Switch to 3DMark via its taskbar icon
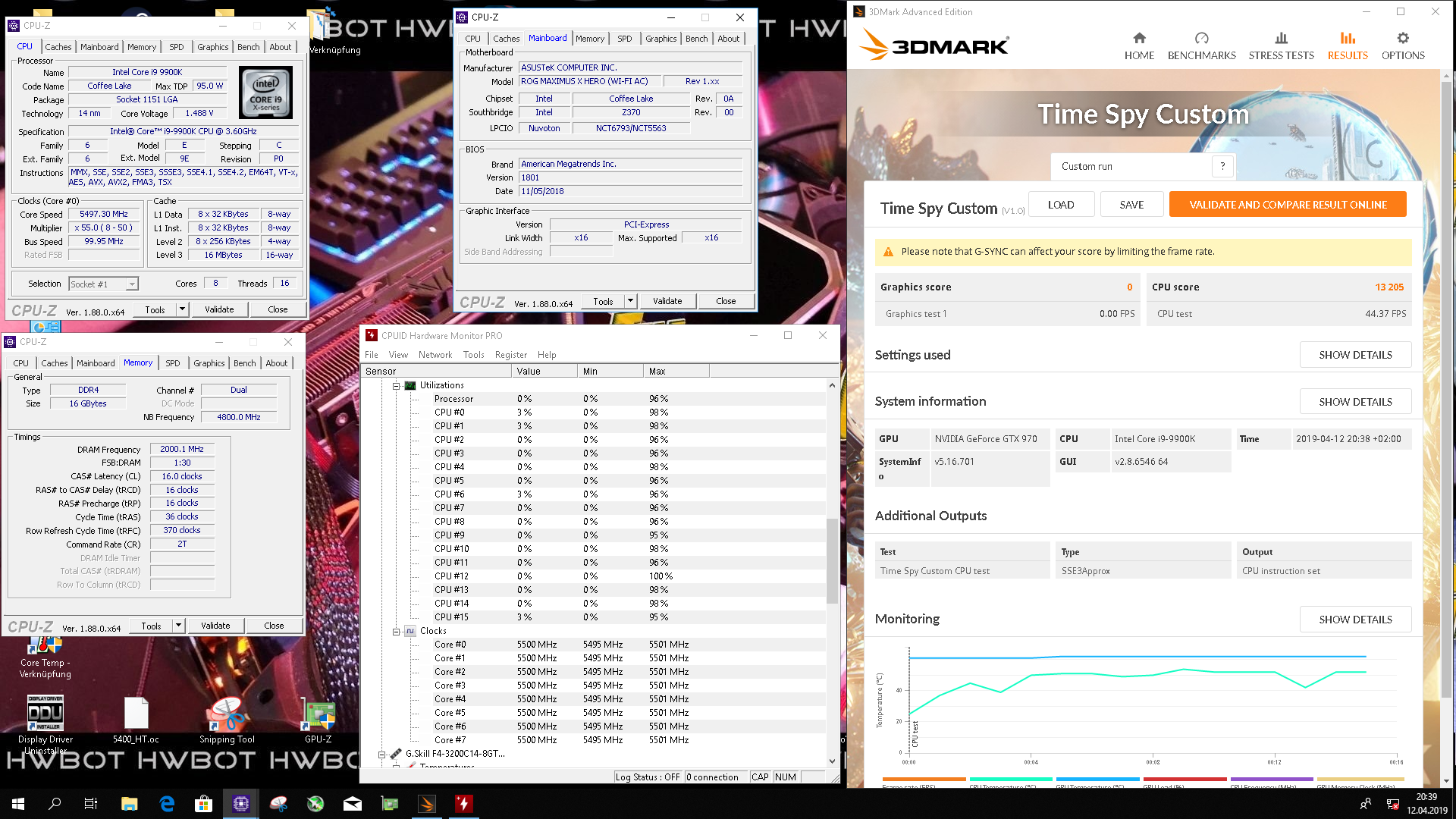The image size is (1456, 819). coord(427,803)
